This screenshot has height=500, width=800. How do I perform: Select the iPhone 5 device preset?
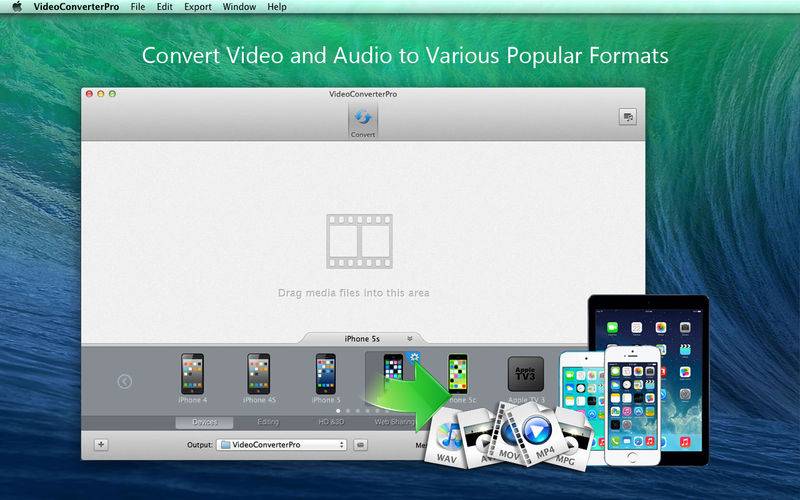[x=326, y=378]
